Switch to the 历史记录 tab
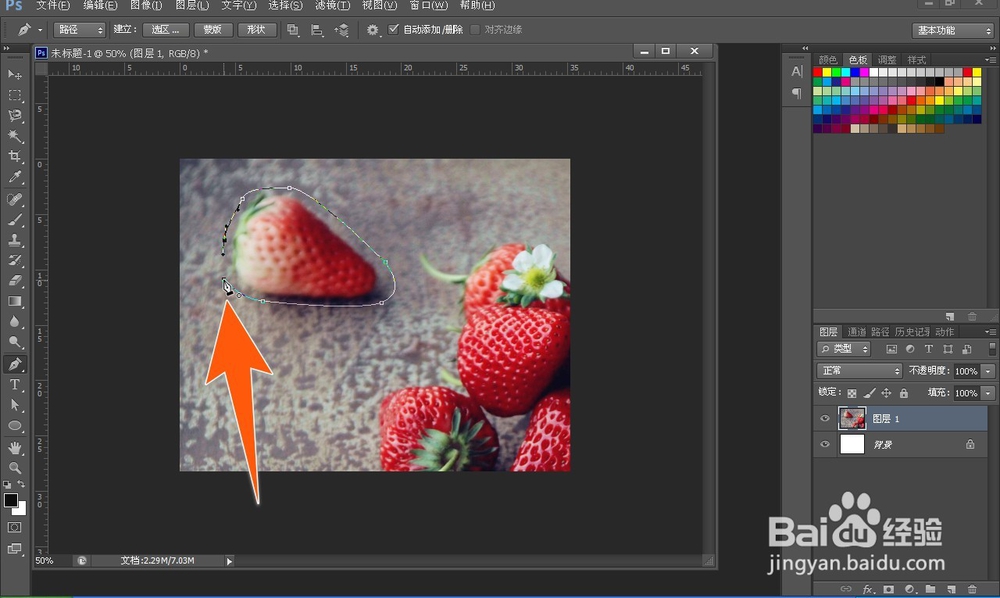The height and width of the screenshot is (598, 1000). click(x=913, y=332)
